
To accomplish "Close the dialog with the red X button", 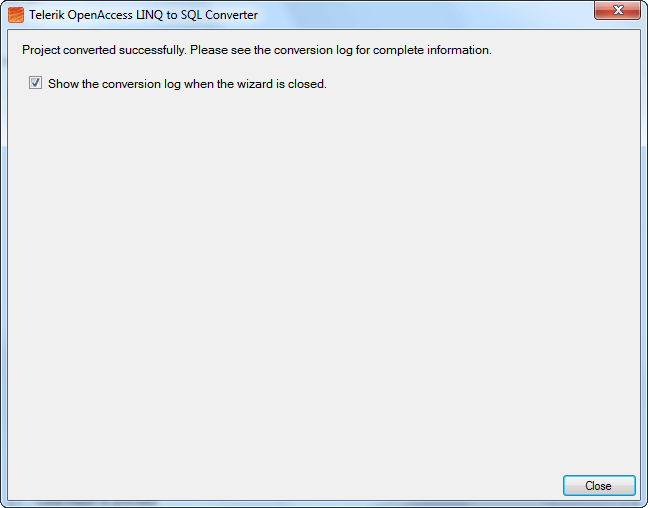I will click(617, 10).
